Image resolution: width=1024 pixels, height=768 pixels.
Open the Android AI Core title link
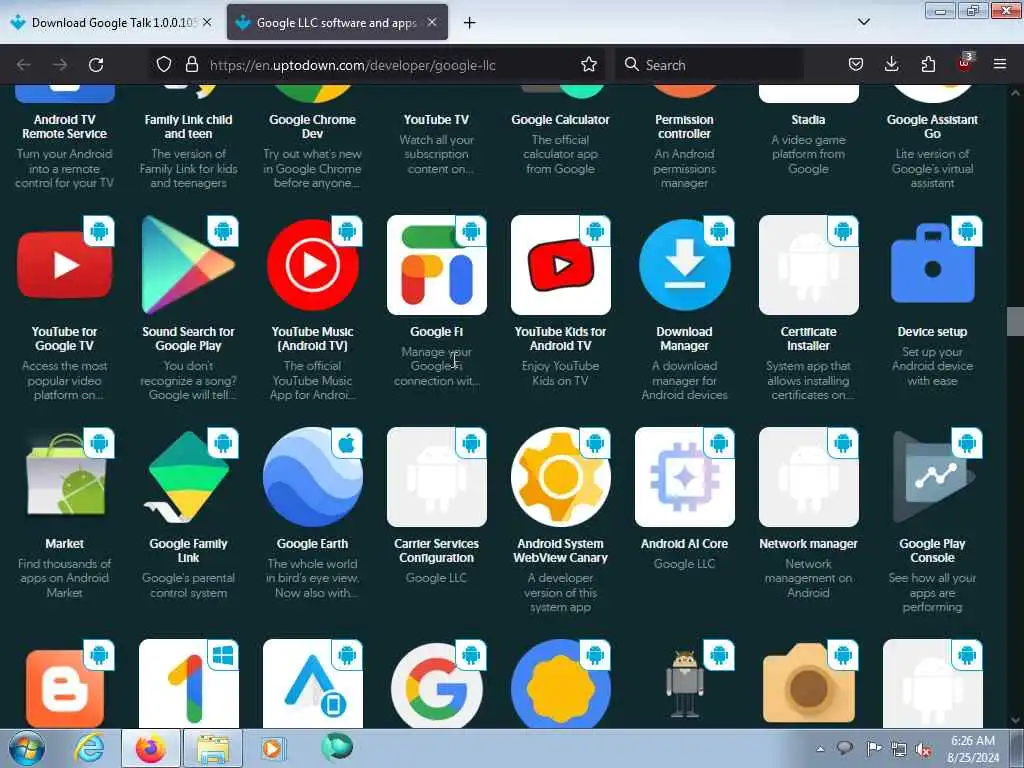684,543
